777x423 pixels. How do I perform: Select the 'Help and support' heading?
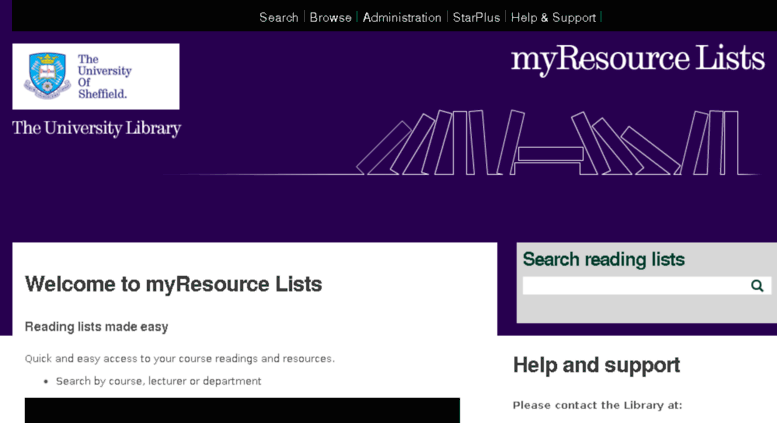(596, 365)
